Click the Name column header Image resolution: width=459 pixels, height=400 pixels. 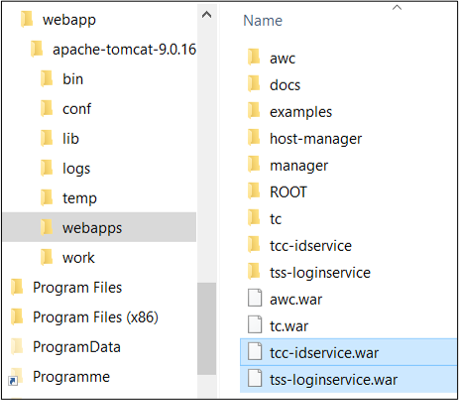click(263, 21)
